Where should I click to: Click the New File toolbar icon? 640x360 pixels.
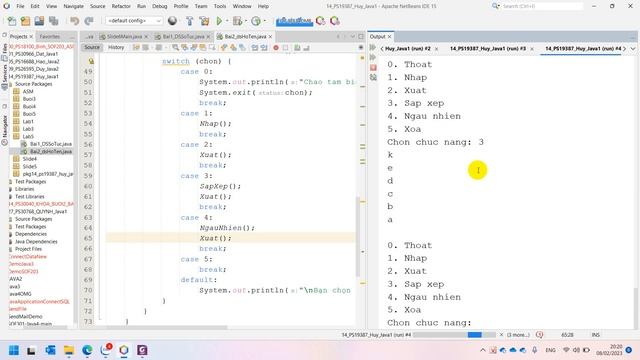point(12,21)
